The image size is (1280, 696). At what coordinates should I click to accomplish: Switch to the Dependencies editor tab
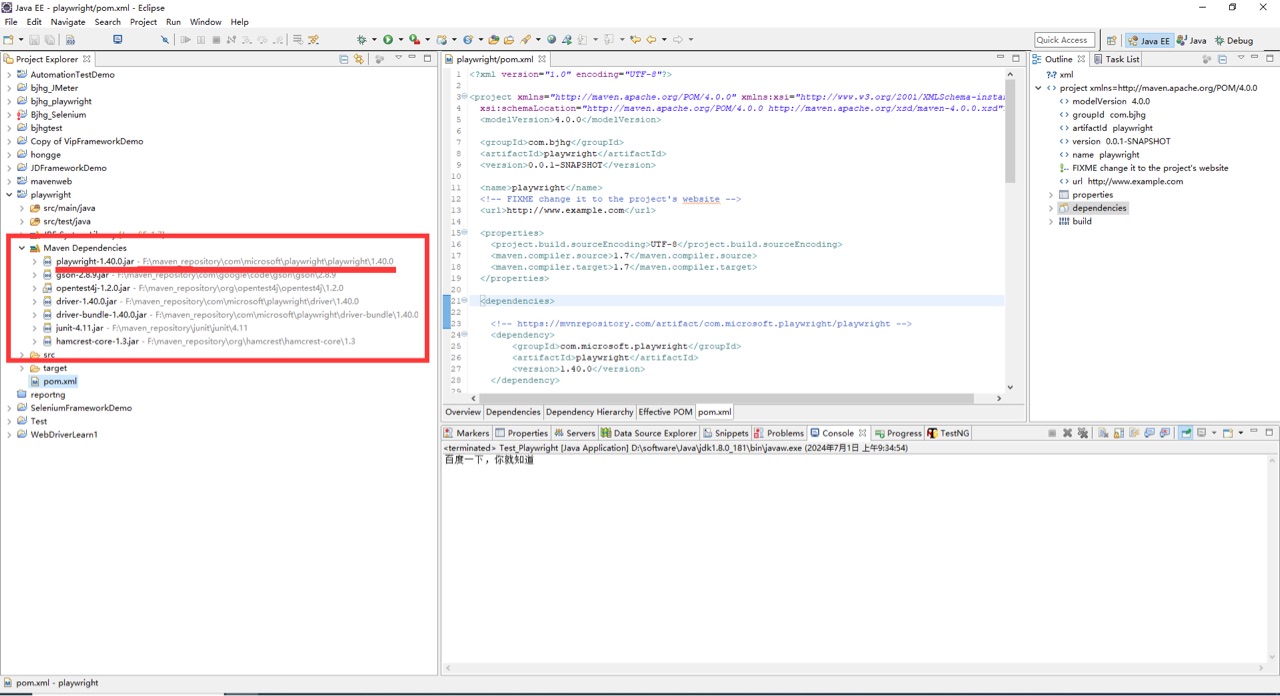(x=513, y=412)
